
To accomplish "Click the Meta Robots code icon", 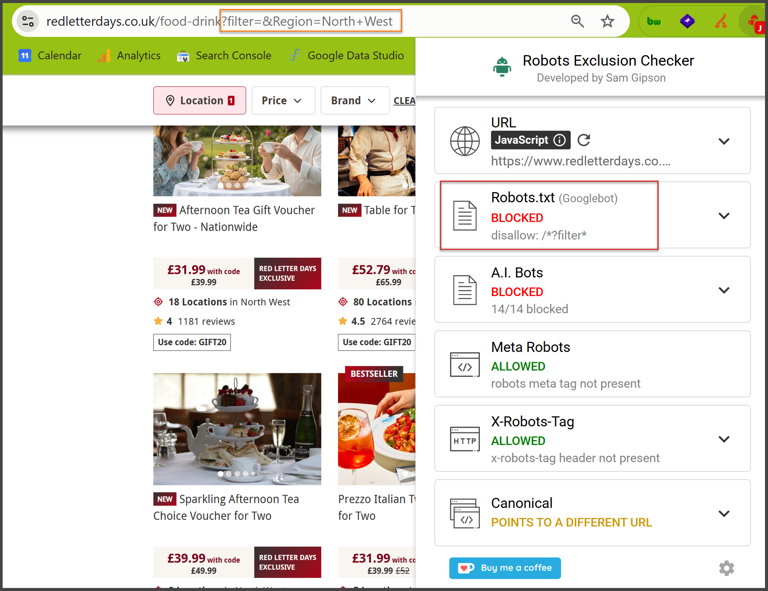I will pos(465,365).
